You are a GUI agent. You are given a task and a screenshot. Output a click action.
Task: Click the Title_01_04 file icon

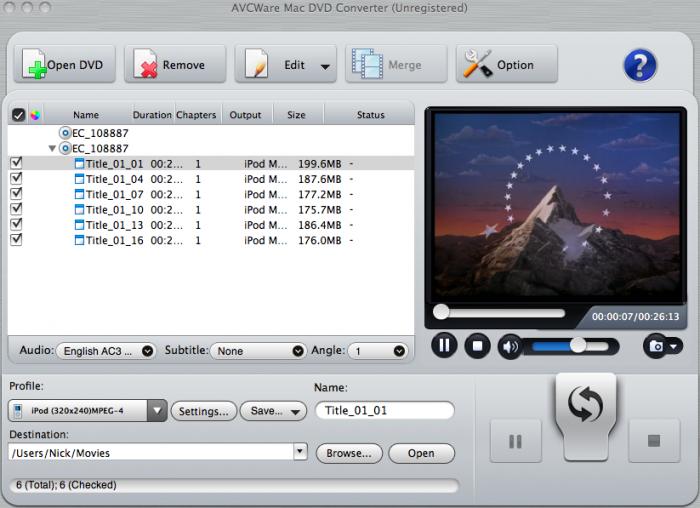(79, 179)
